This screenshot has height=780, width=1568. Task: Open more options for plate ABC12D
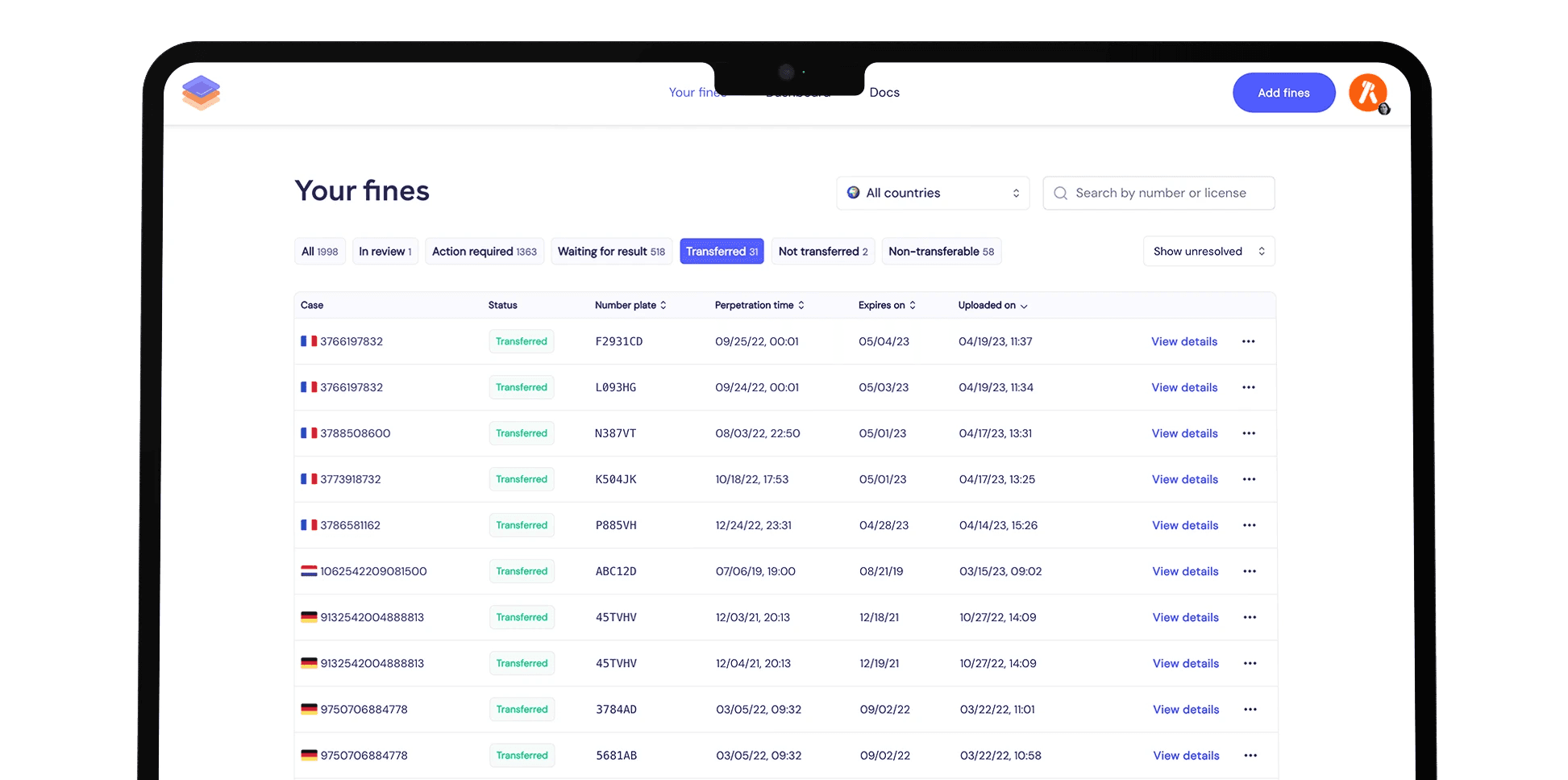1250,571
